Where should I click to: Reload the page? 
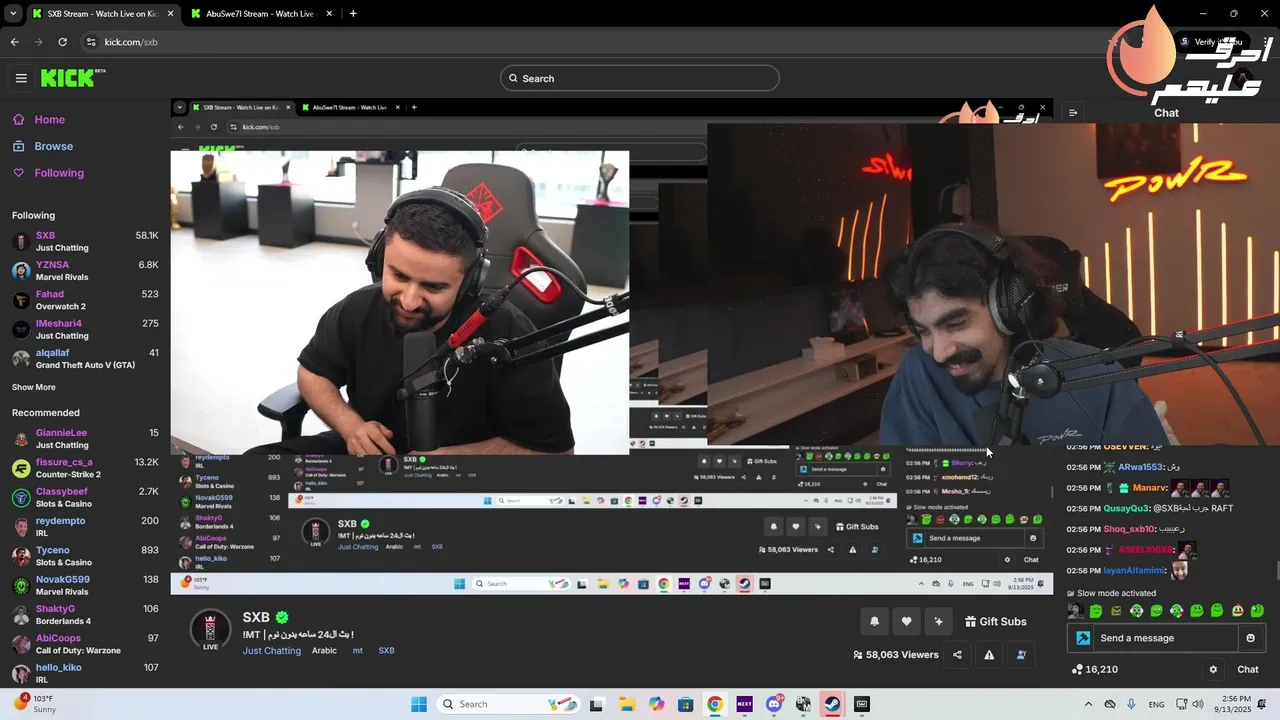pyautogui.click(x=62, y=42)
